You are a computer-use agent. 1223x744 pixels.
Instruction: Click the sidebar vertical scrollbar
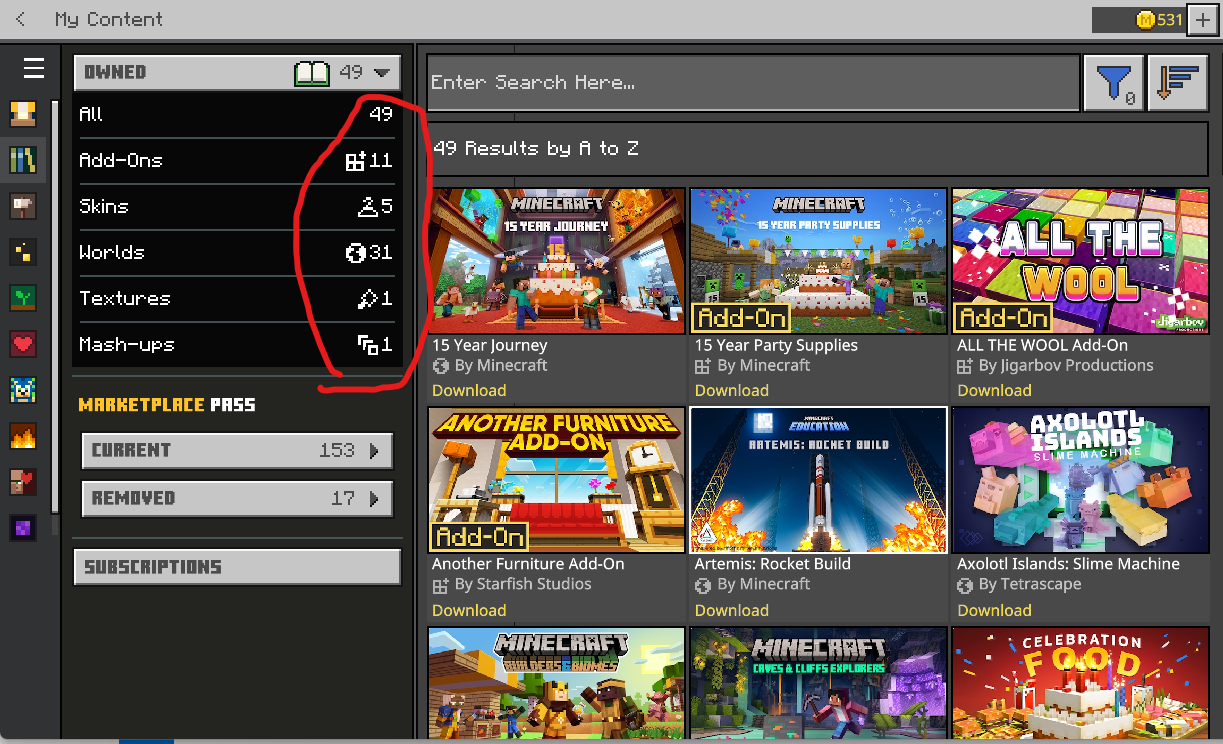coord(55,308)
